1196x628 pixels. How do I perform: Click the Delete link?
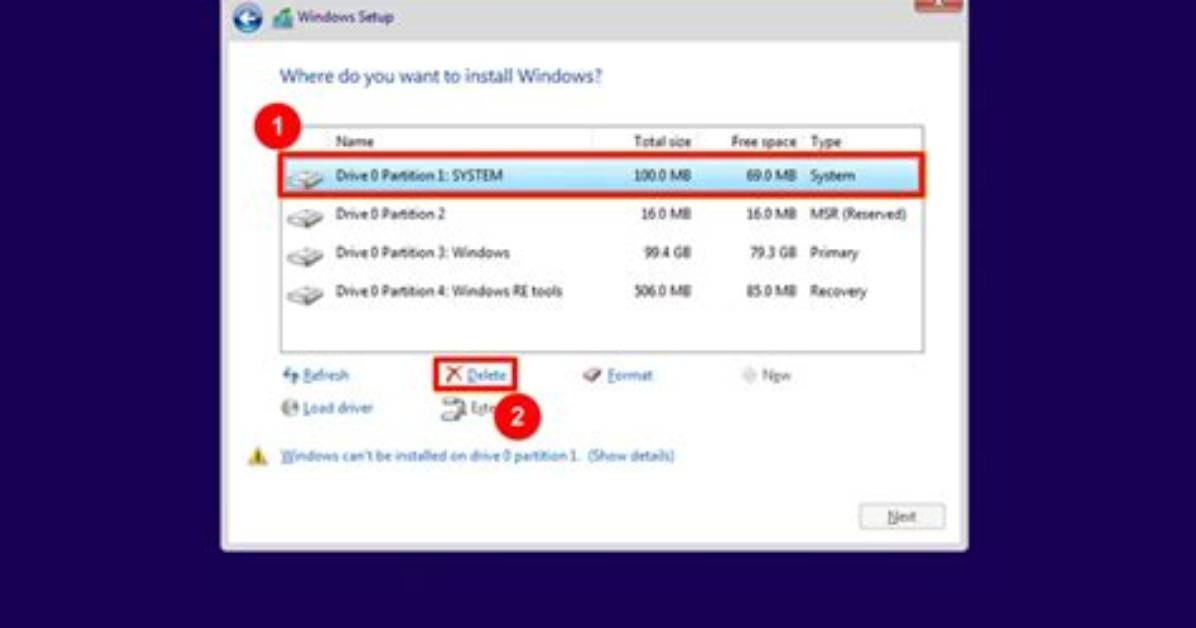[487, 375]
